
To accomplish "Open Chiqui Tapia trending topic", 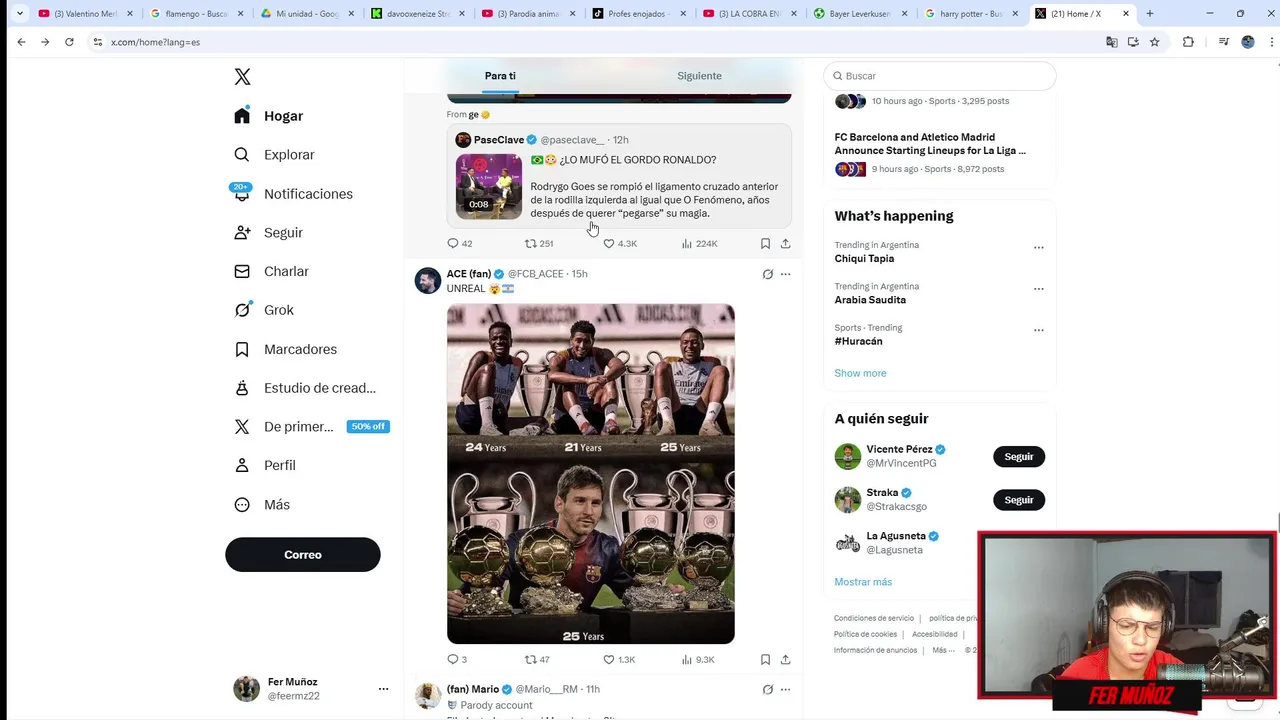I will 864,258.
